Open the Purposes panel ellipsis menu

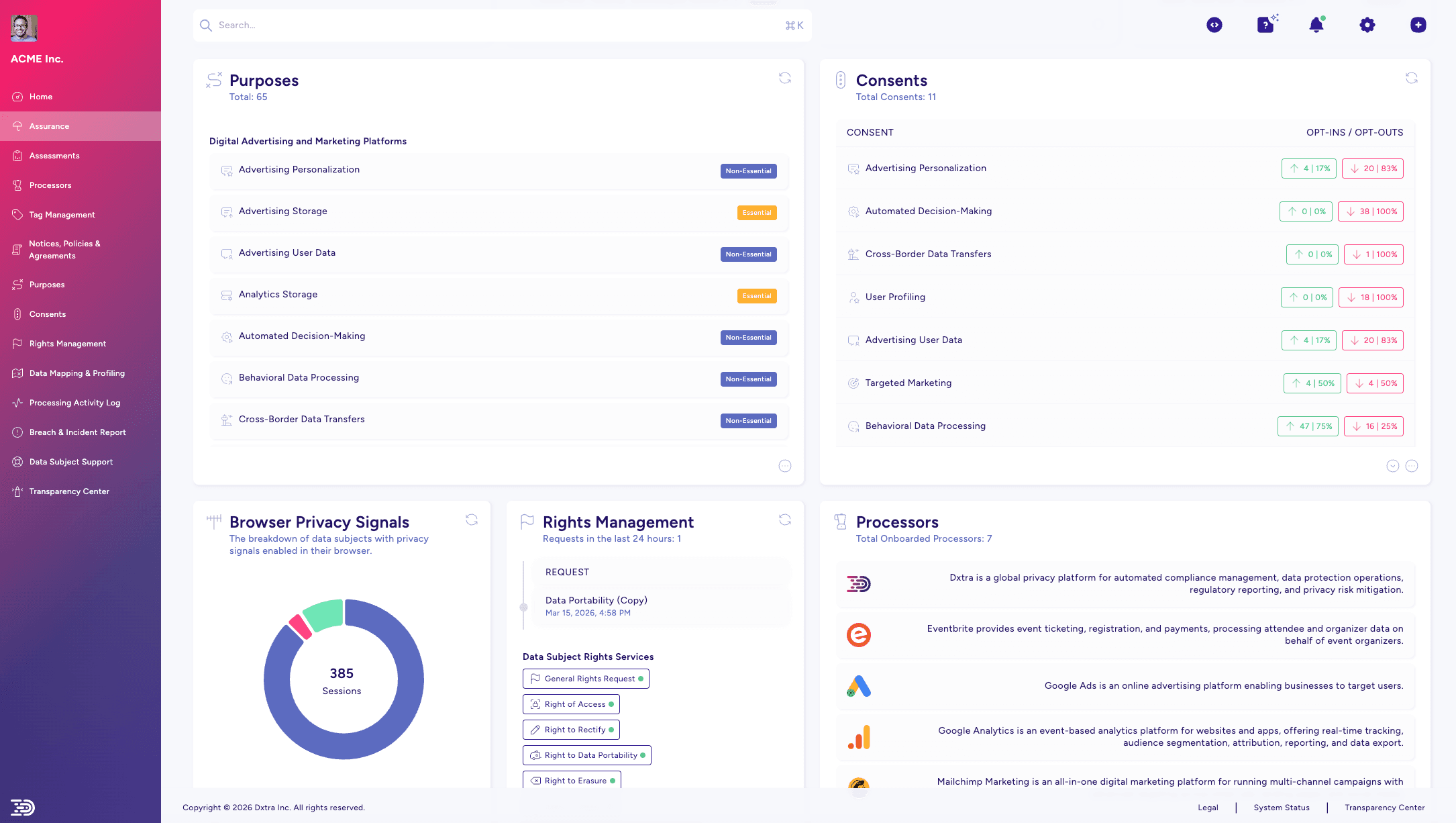click(x=785, y=466)
